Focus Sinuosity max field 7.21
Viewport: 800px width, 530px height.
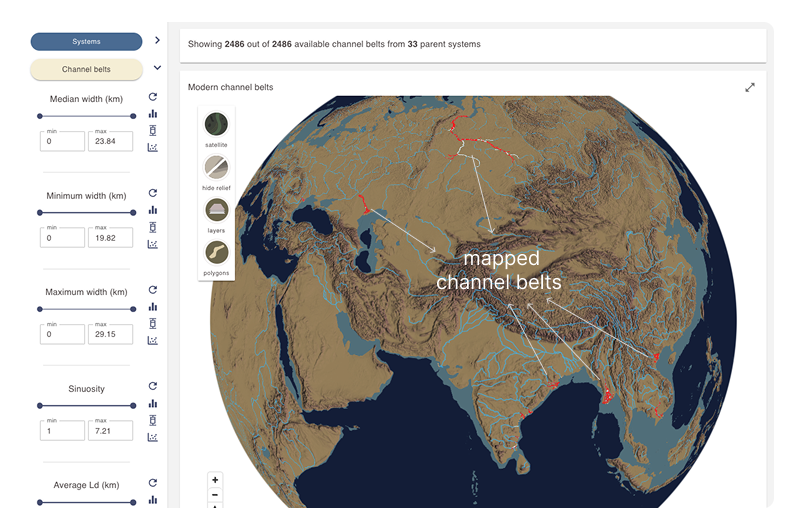coord(110,431)
